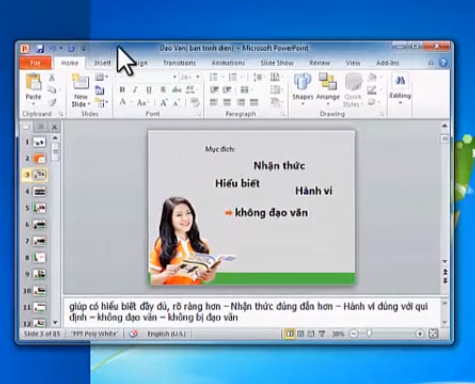Click the fit slide to window icon
475x384 pixels.
click(433, 333)
